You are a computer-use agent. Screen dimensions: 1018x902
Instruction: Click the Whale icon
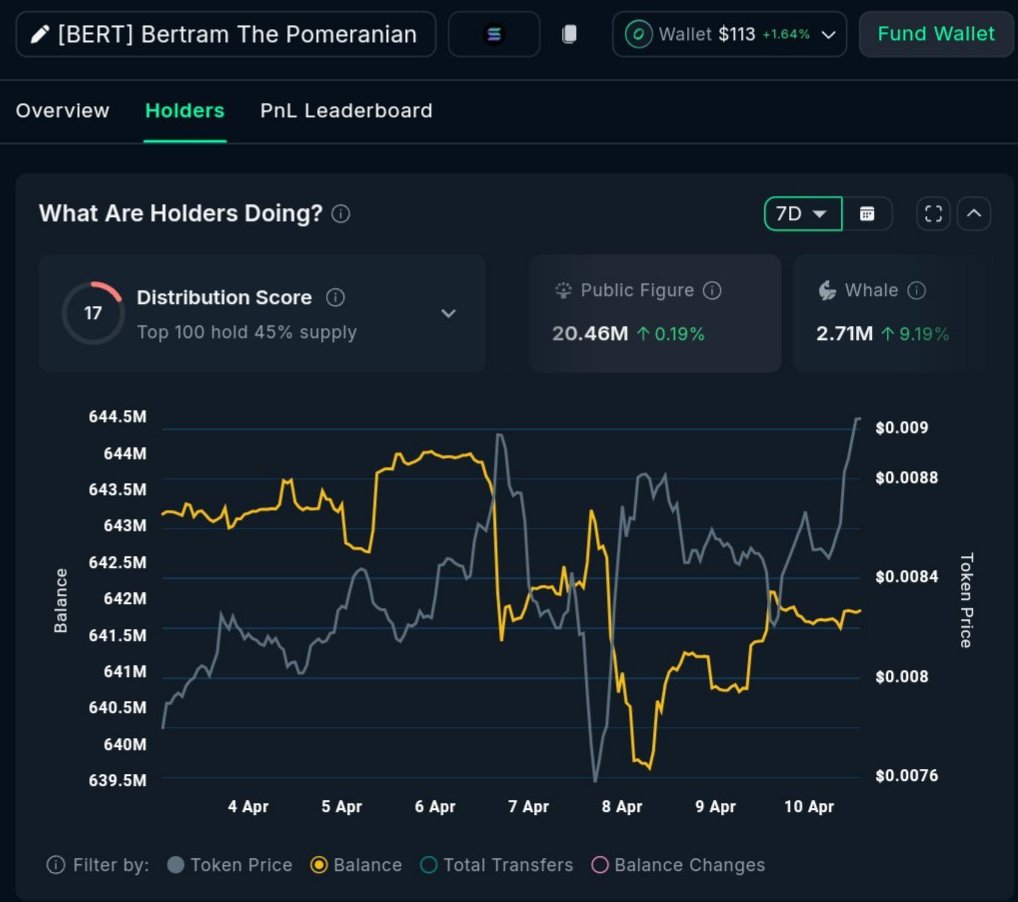(827, 290)
